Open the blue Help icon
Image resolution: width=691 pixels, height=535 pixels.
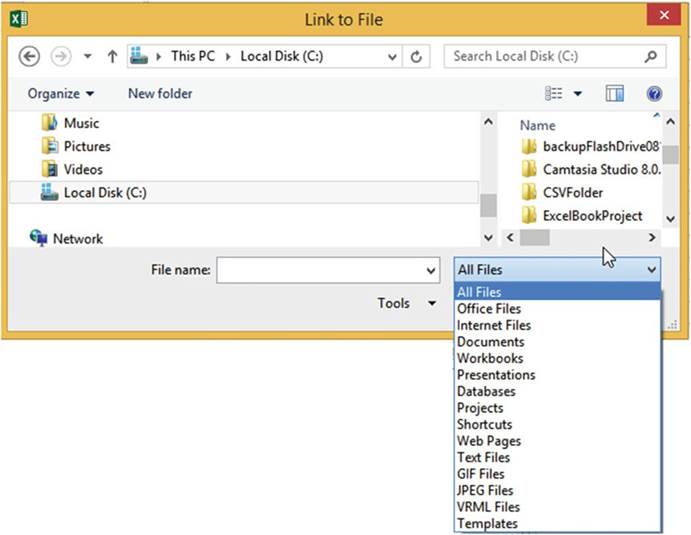(x=655, y=94)
